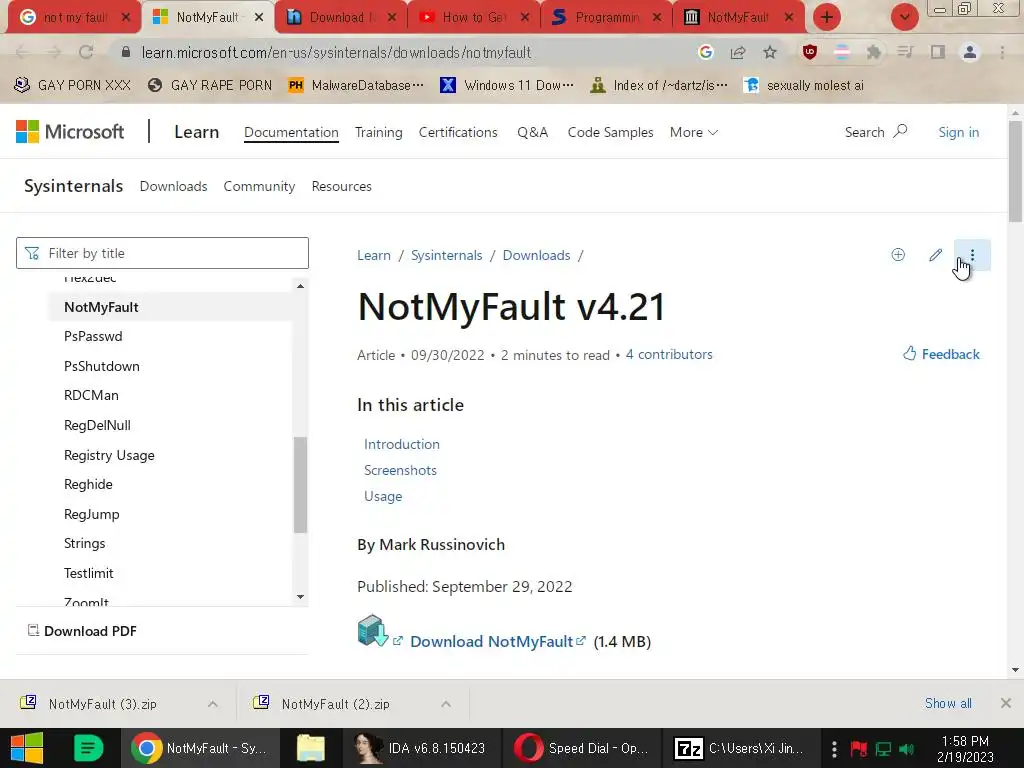Image resolution: width=1024 pixels, height=768 pixels.
Task: Open the 7-Zip window from the taskbar
Action: click(740, 748)
